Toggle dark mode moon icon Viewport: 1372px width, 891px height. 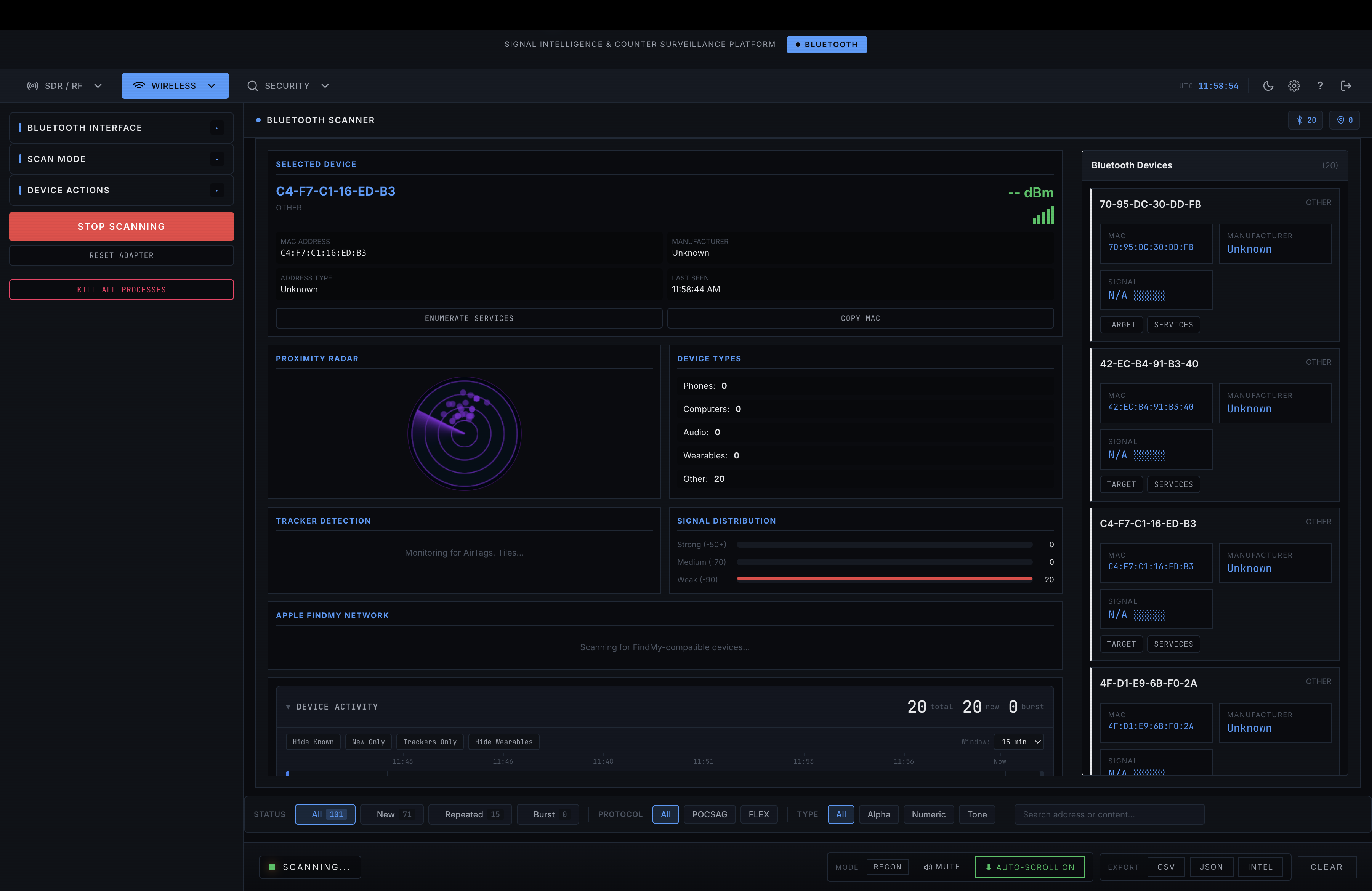pos(1268,86)
